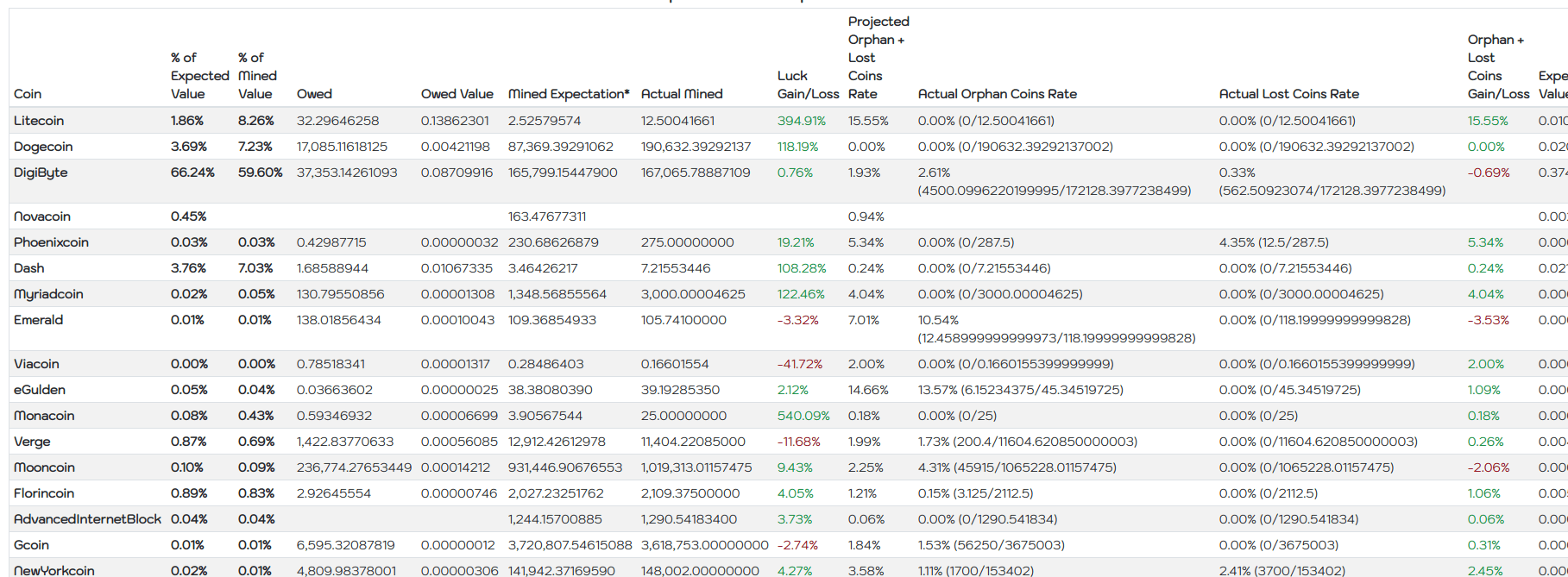Click Viacoin luck value -41.72%
Viewport: 1568px width, 577px height.
point(800,364)
